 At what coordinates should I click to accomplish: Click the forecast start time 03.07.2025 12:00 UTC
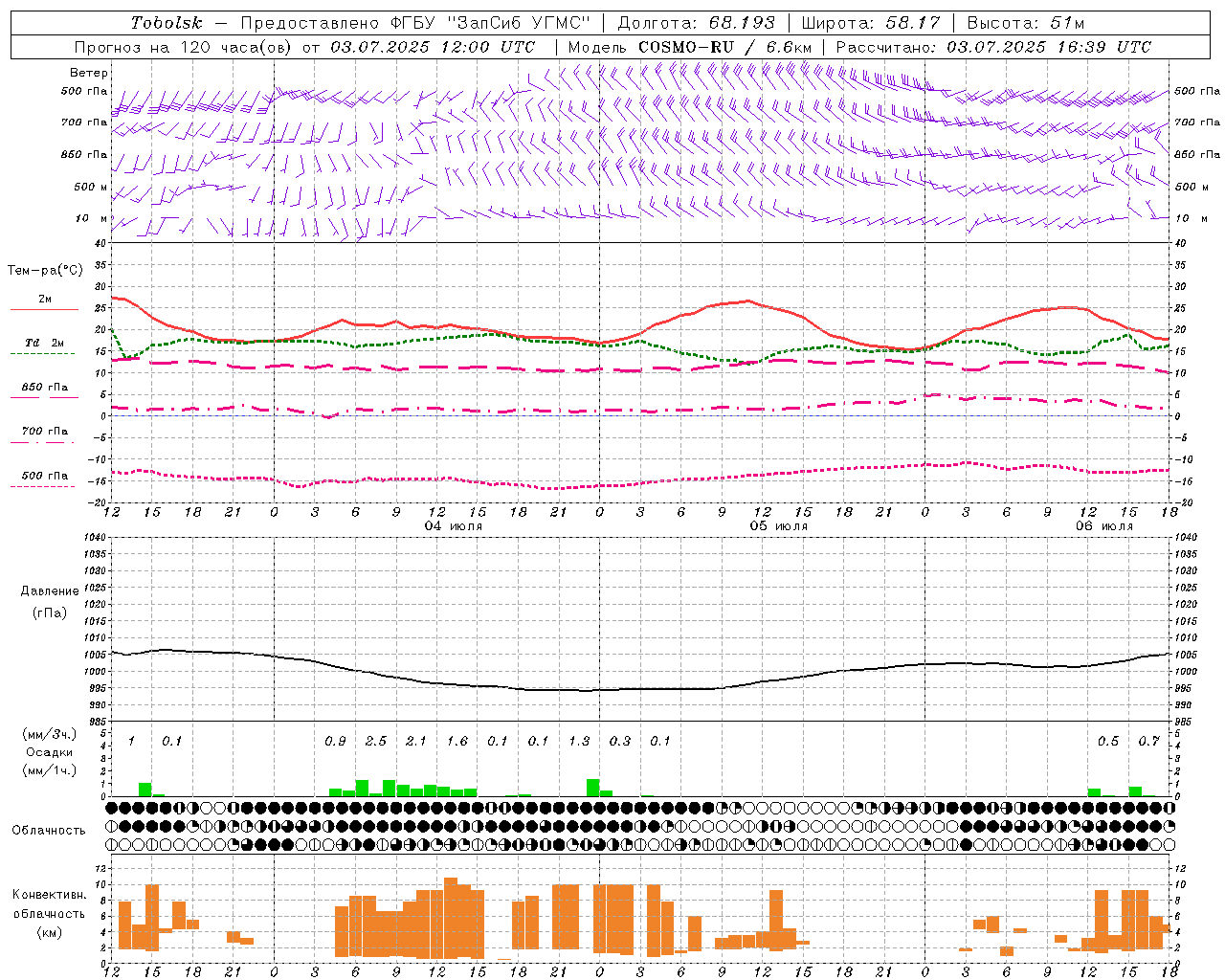tap(433, 47)
